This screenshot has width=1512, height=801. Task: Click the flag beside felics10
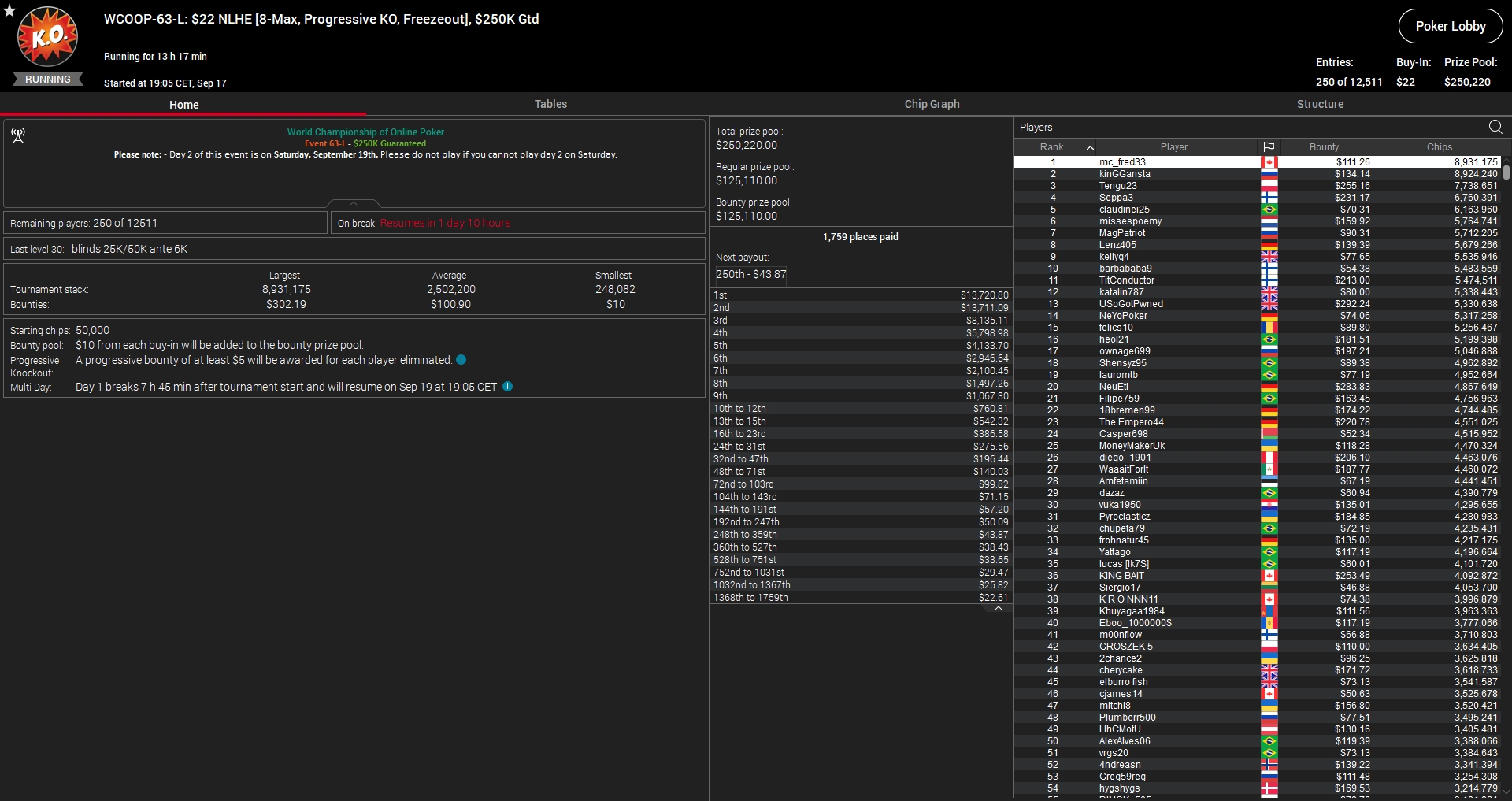(1269, 328)
